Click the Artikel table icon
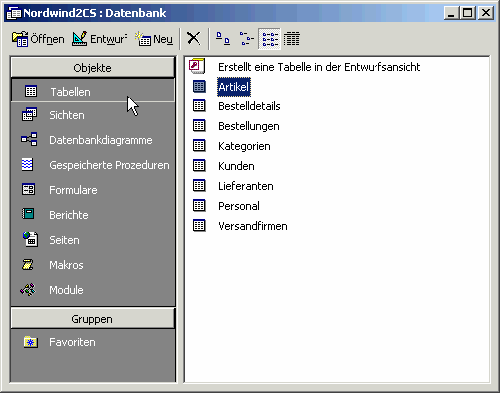This screenshot has height=393, width=500. point(199,86)
